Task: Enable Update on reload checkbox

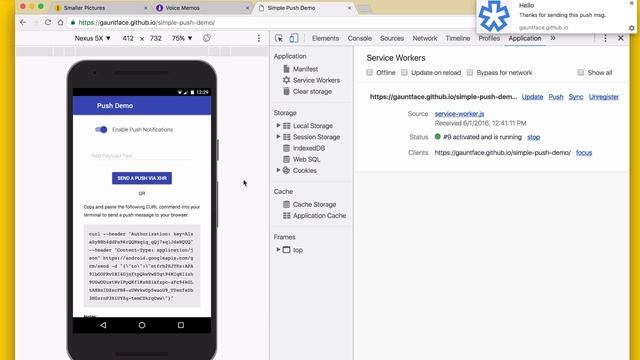Action: (x=404, y=72)
